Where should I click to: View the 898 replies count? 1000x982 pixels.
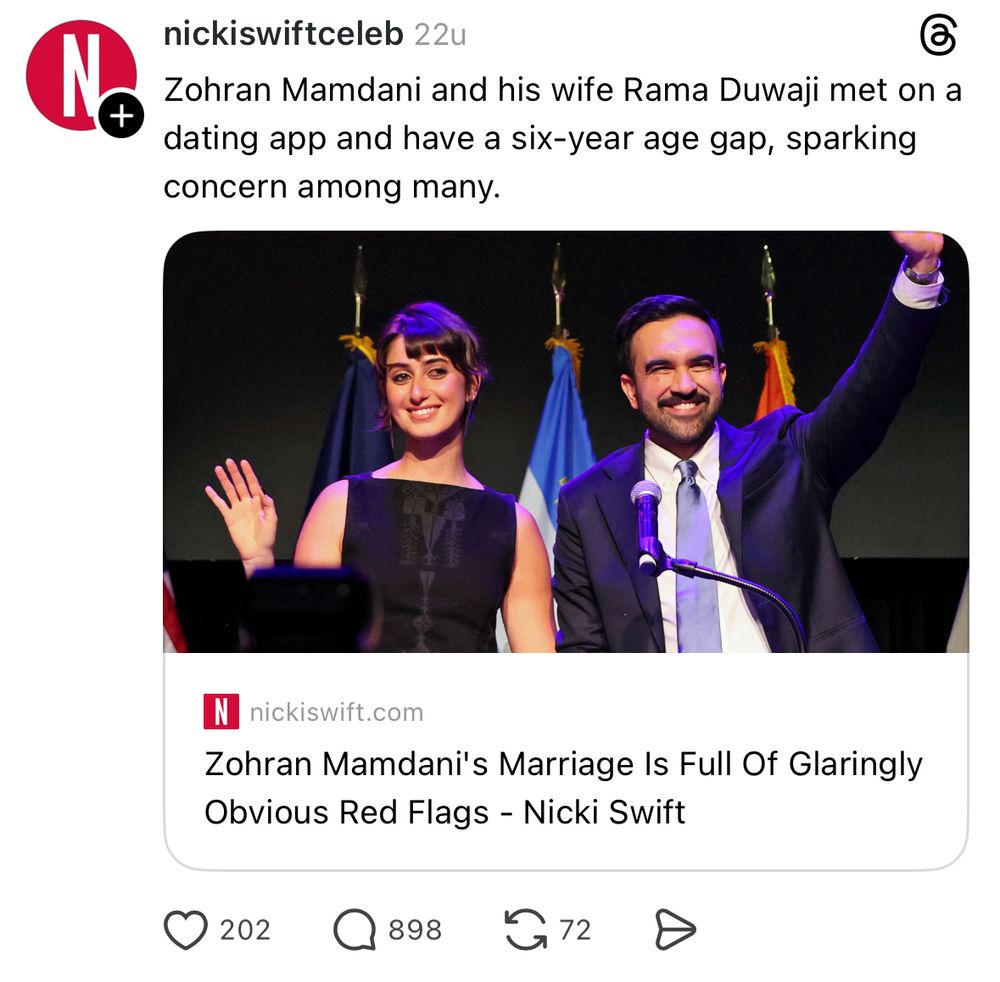(415, 930)
